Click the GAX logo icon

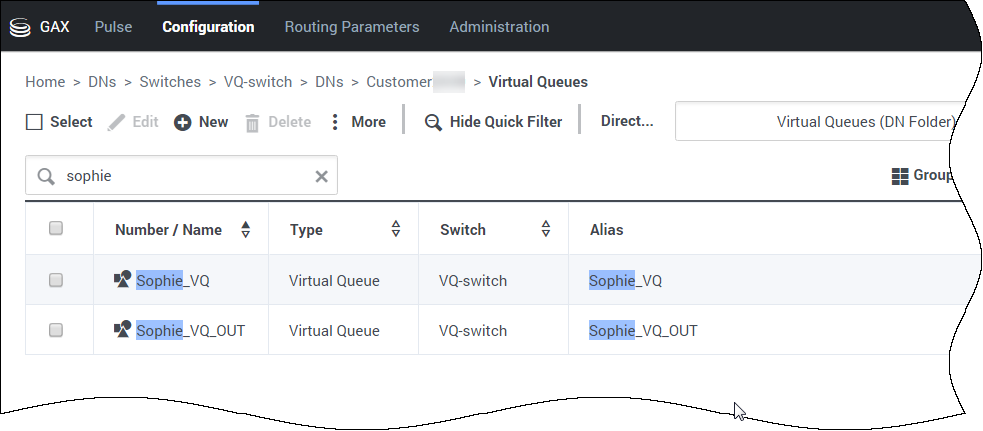pyautogui.click(x=20, y=27)
